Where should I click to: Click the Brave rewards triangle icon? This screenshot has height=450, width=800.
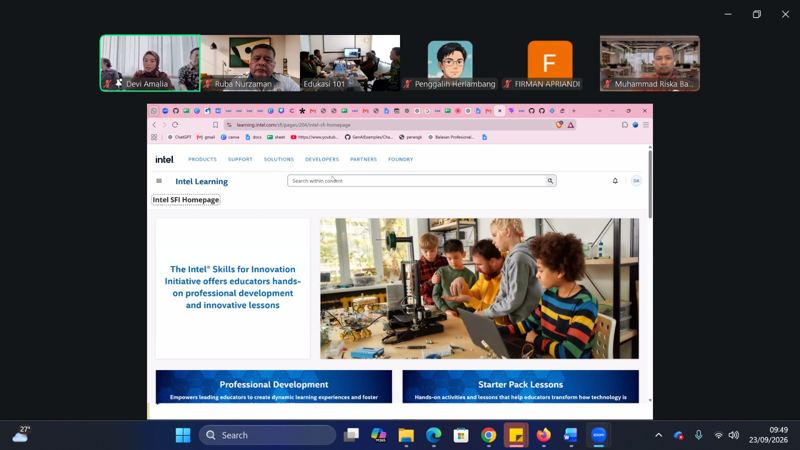click(x=570, y=124)
